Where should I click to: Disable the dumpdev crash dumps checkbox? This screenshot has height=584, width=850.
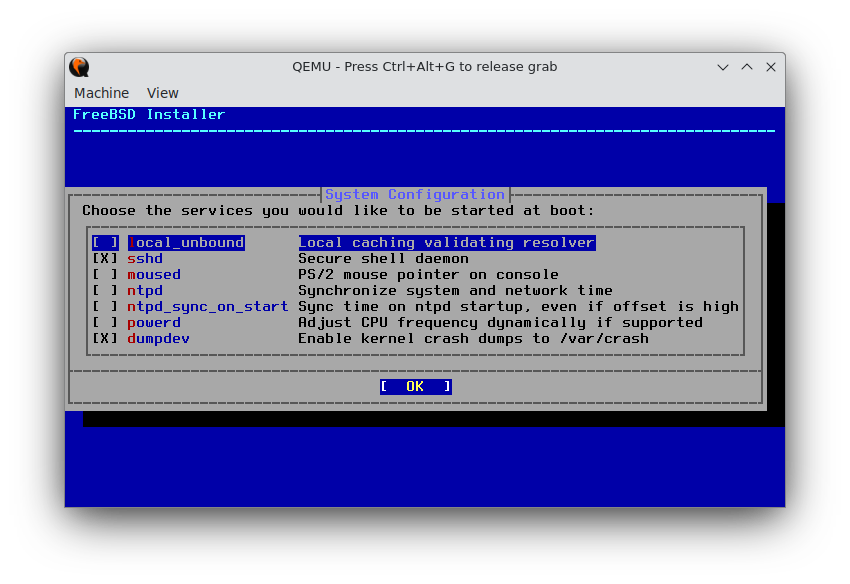click(x=104, y=338)
